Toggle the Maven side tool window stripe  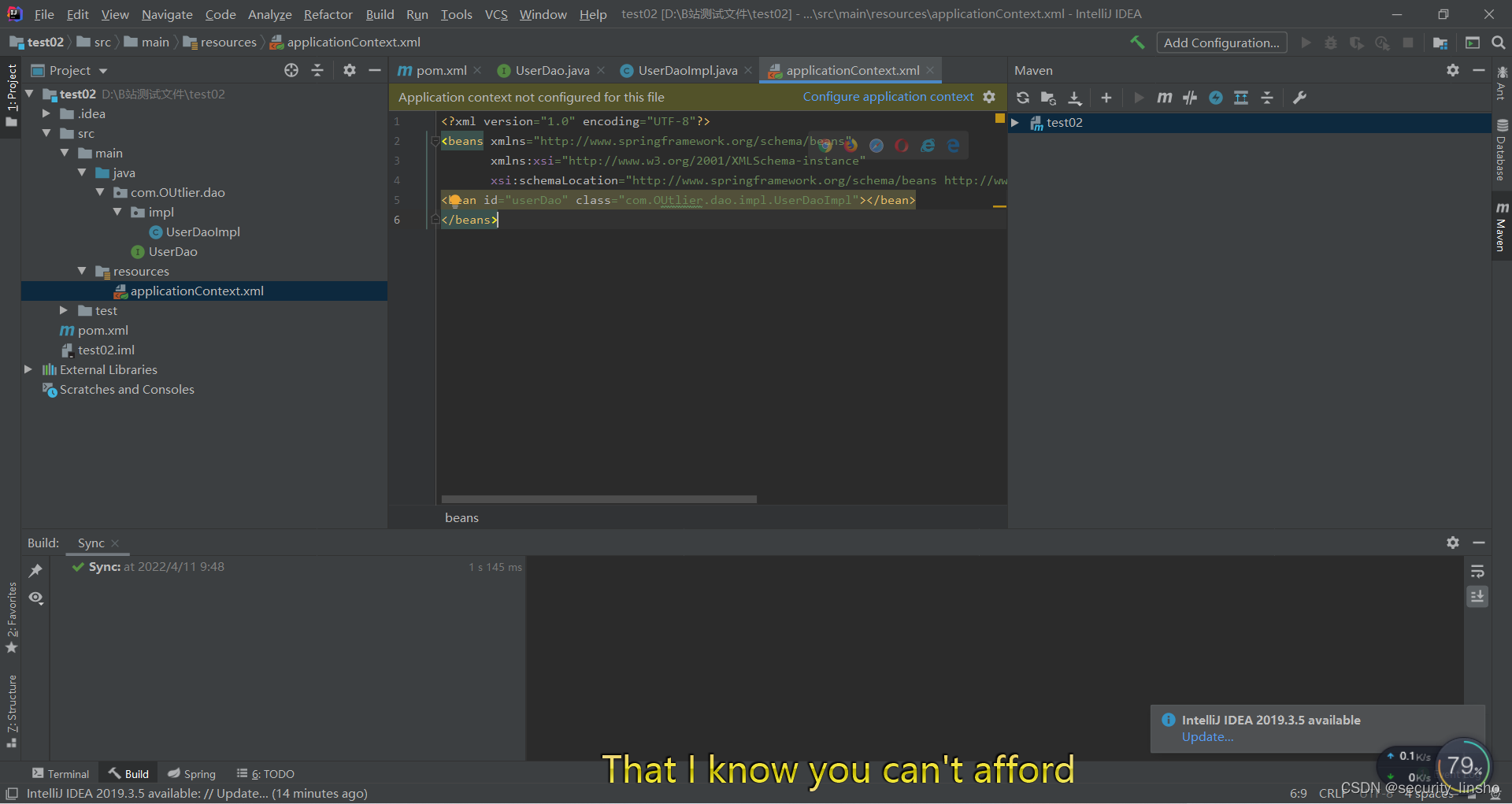[x=1502, y=227]
